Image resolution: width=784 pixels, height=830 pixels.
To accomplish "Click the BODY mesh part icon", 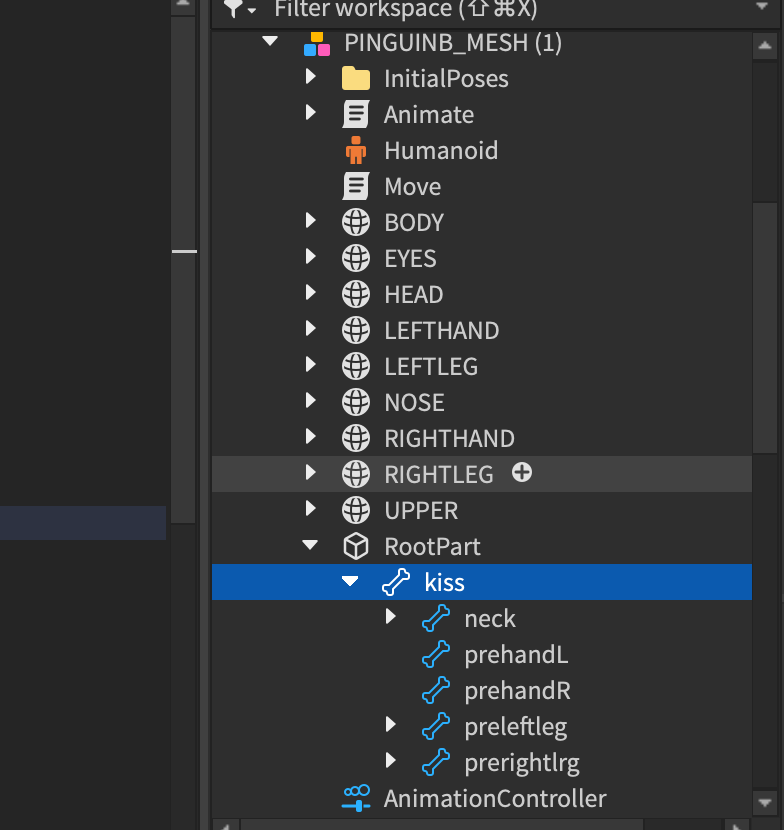I will pyautogui.click(x=355, y=223).
